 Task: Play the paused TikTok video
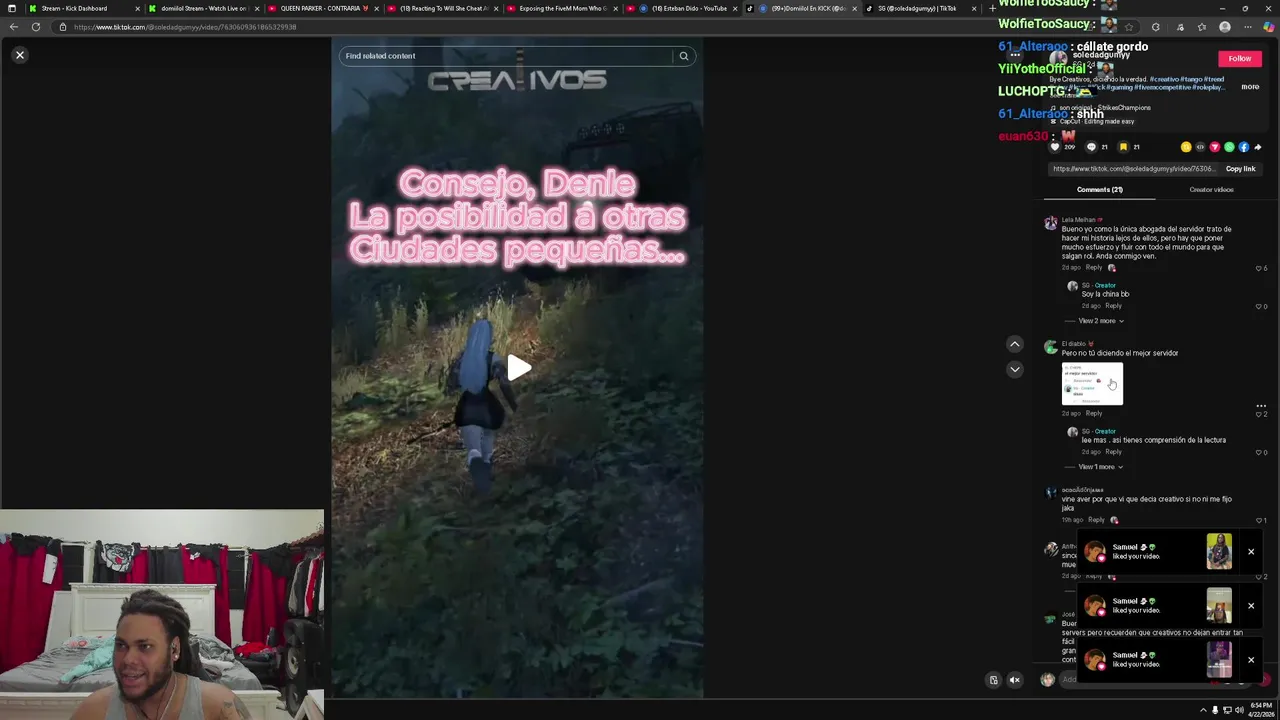(518, 368)
